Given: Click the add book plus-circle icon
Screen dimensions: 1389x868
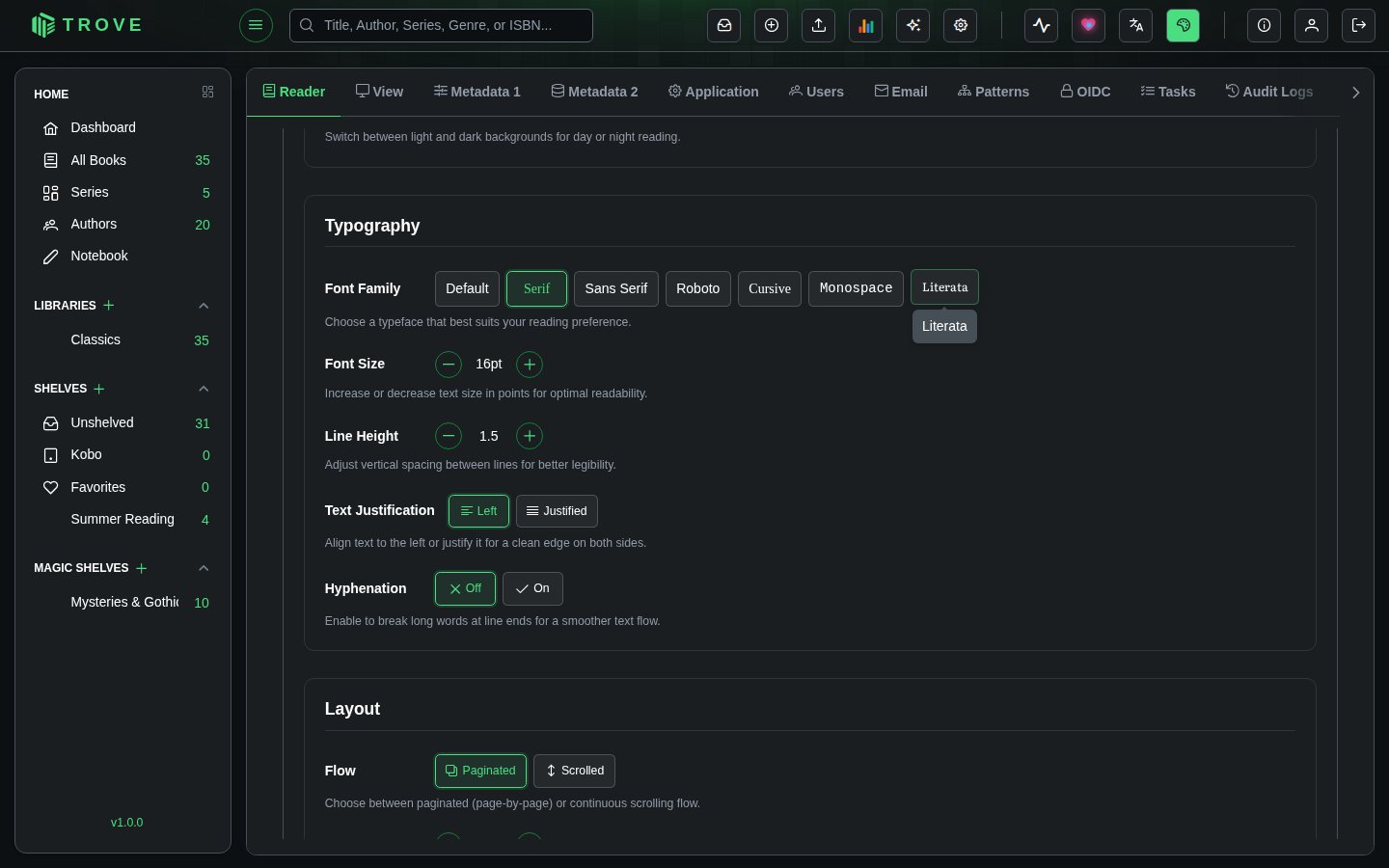Looking at the screenshot, I should [772, 25].
